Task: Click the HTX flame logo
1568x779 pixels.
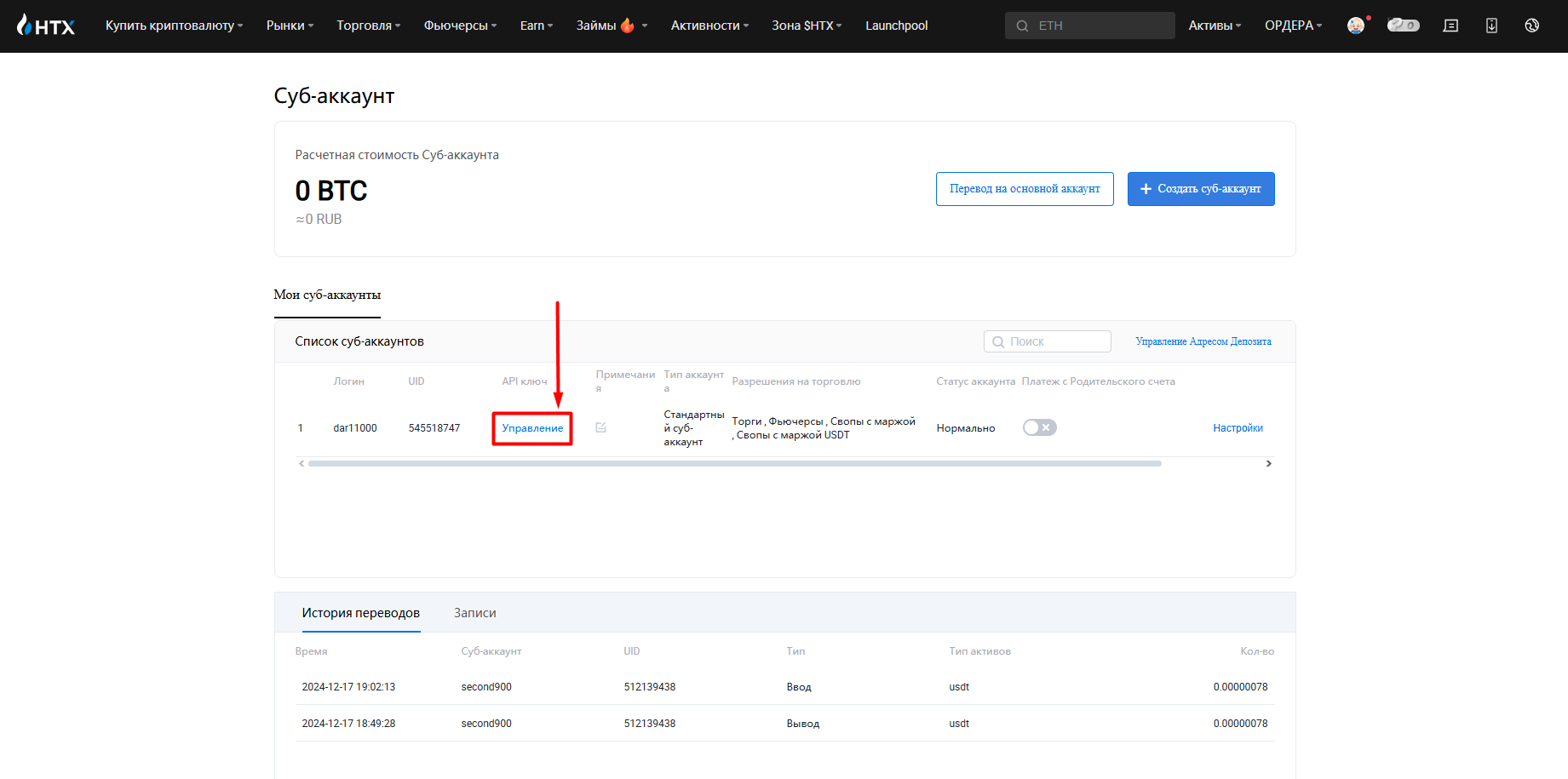Action: (46, 26)
